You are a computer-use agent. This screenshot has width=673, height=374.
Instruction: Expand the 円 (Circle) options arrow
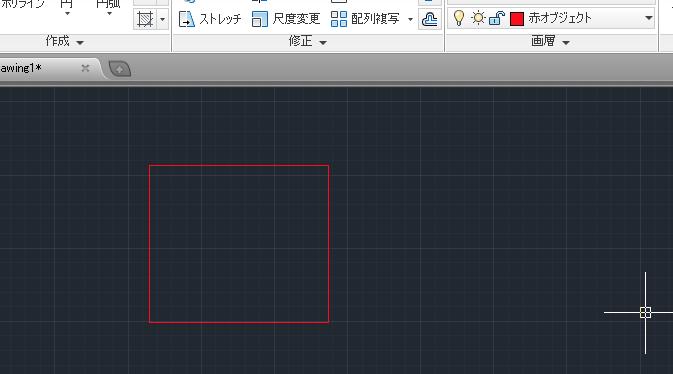pyautogui.click(x=67, y=14)
